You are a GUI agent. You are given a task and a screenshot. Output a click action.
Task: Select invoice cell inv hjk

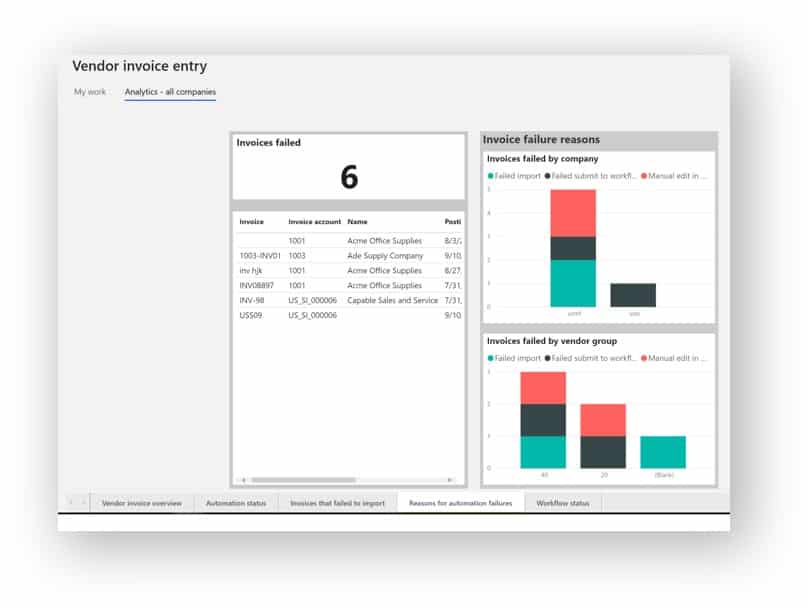[250, 270]
